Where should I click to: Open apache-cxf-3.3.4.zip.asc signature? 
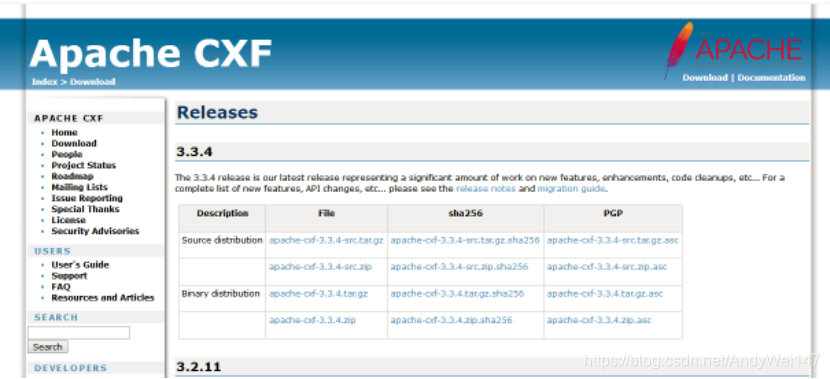599,320
